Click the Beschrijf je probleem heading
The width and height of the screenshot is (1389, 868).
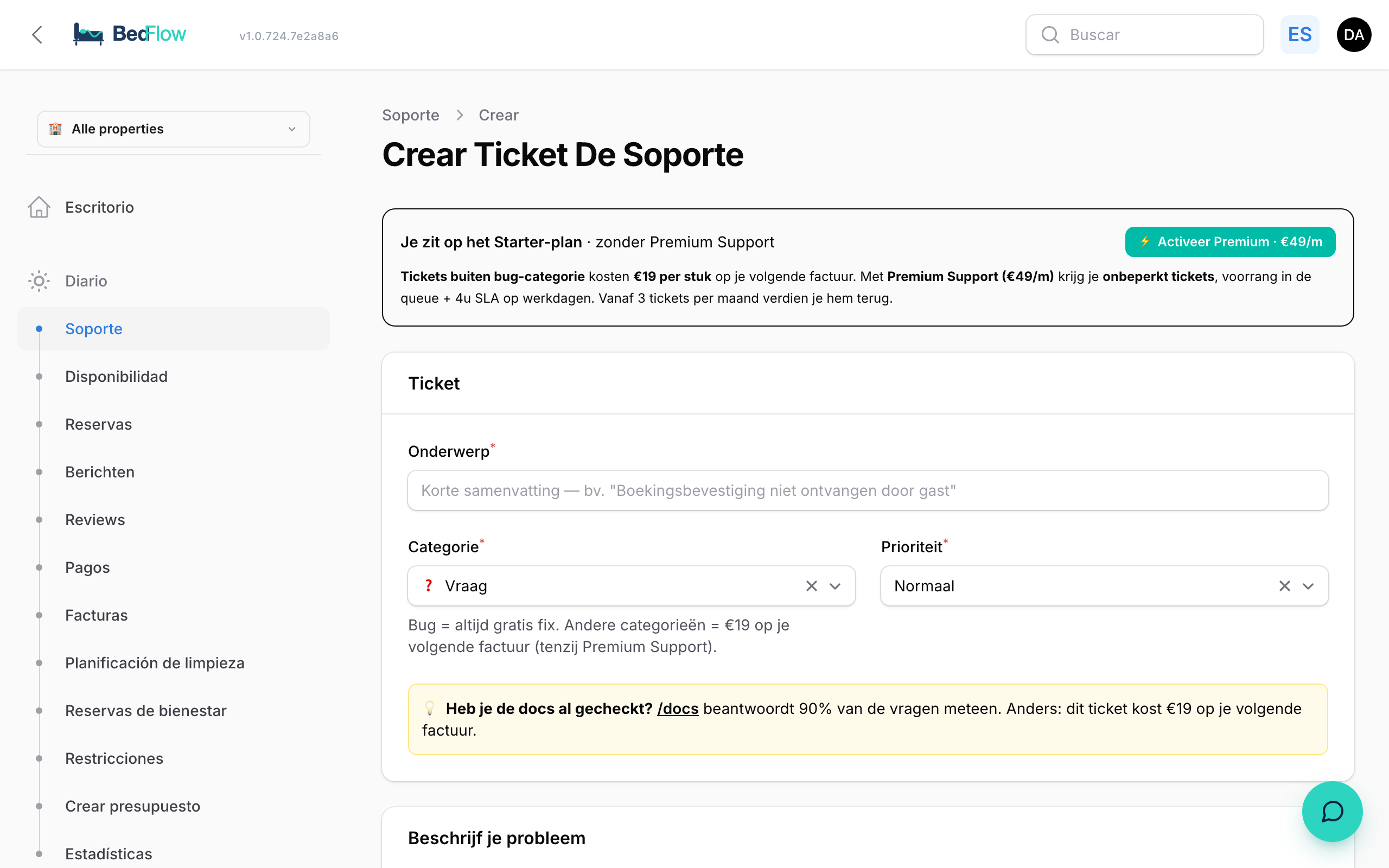(496, 838)
